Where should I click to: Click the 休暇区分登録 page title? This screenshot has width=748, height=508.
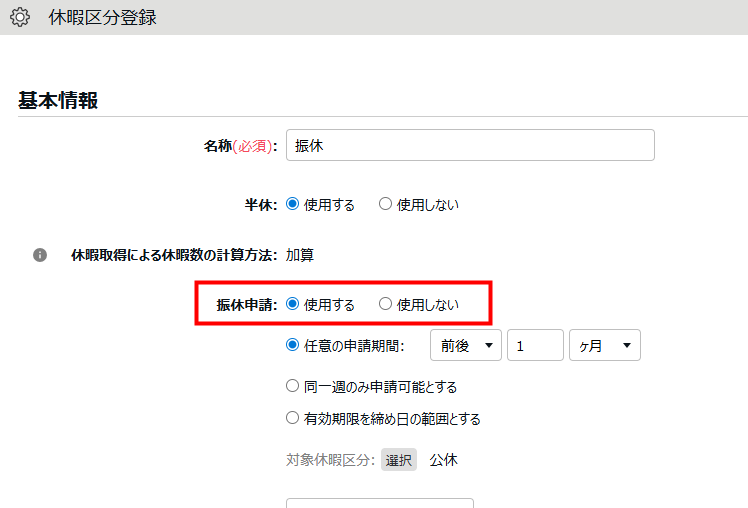coord(103,18)
